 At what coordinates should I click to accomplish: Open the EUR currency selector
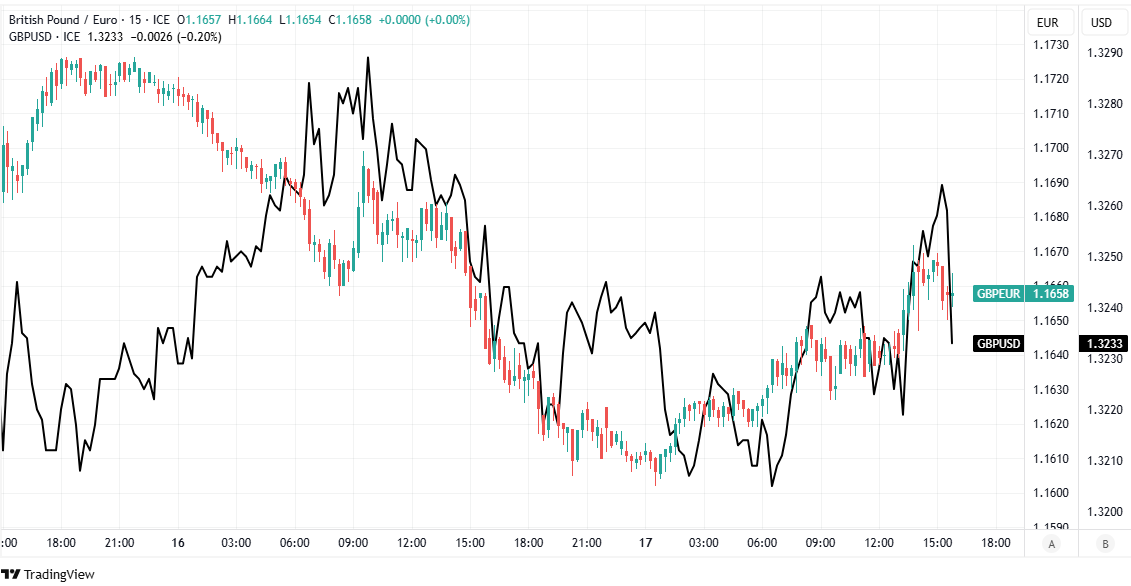click(1048, 22)
